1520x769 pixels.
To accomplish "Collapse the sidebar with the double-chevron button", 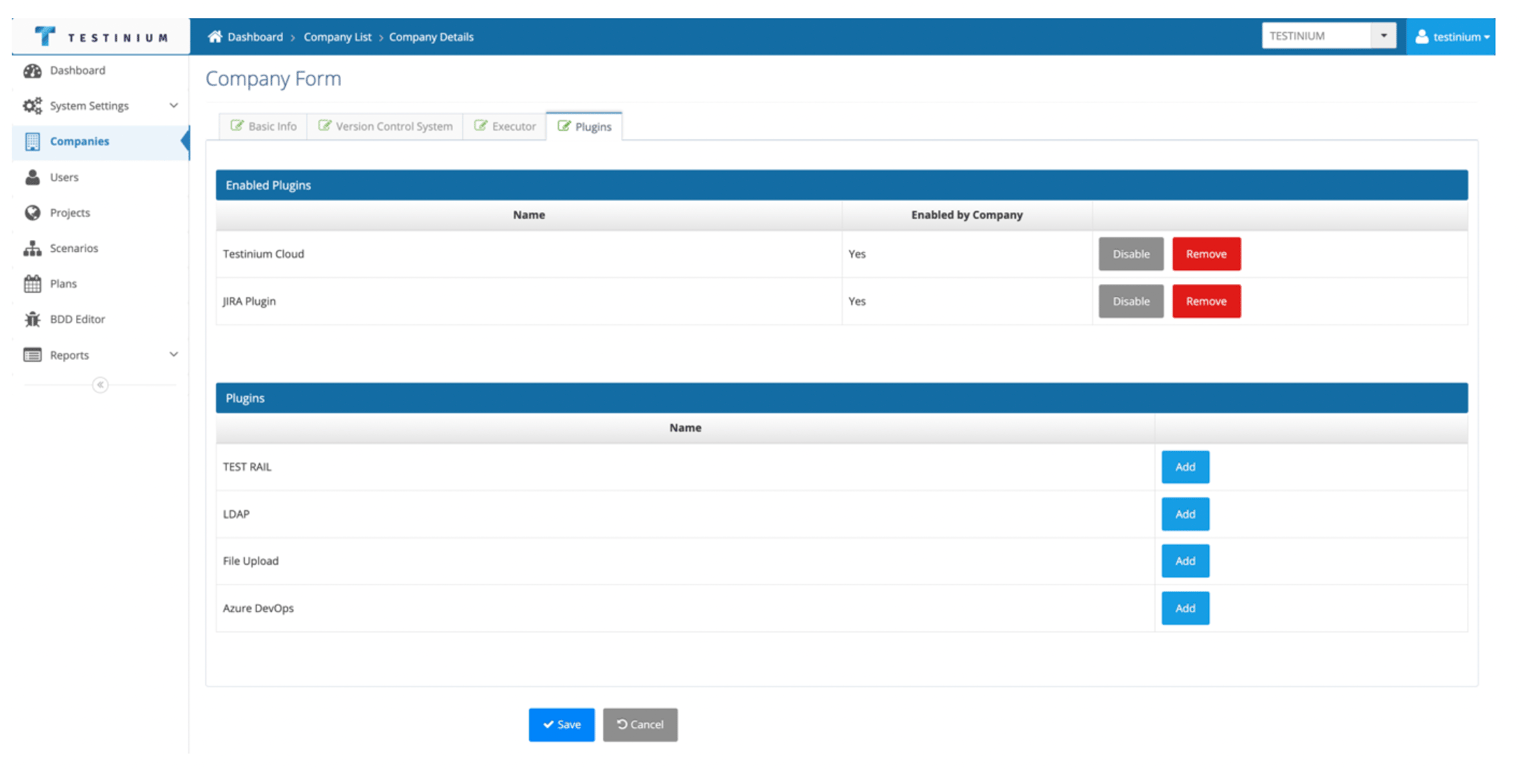I will pos(100,385).
